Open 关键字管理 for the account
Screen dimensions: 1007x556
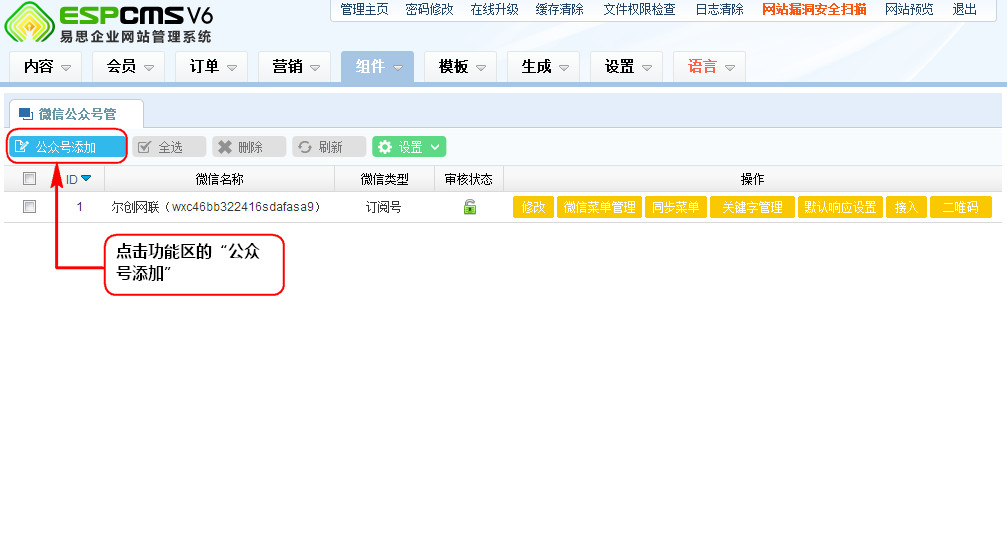pyautogui.click(x=752, y=207)
